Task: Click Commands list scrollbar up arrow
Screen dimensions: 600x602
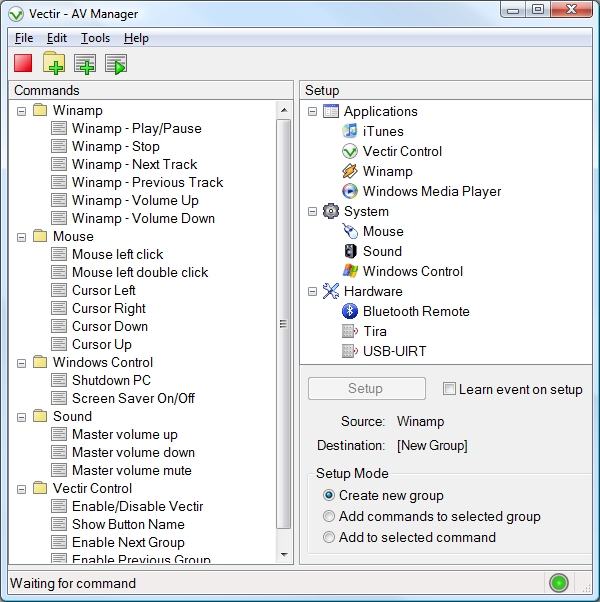Action: [284, 110]
